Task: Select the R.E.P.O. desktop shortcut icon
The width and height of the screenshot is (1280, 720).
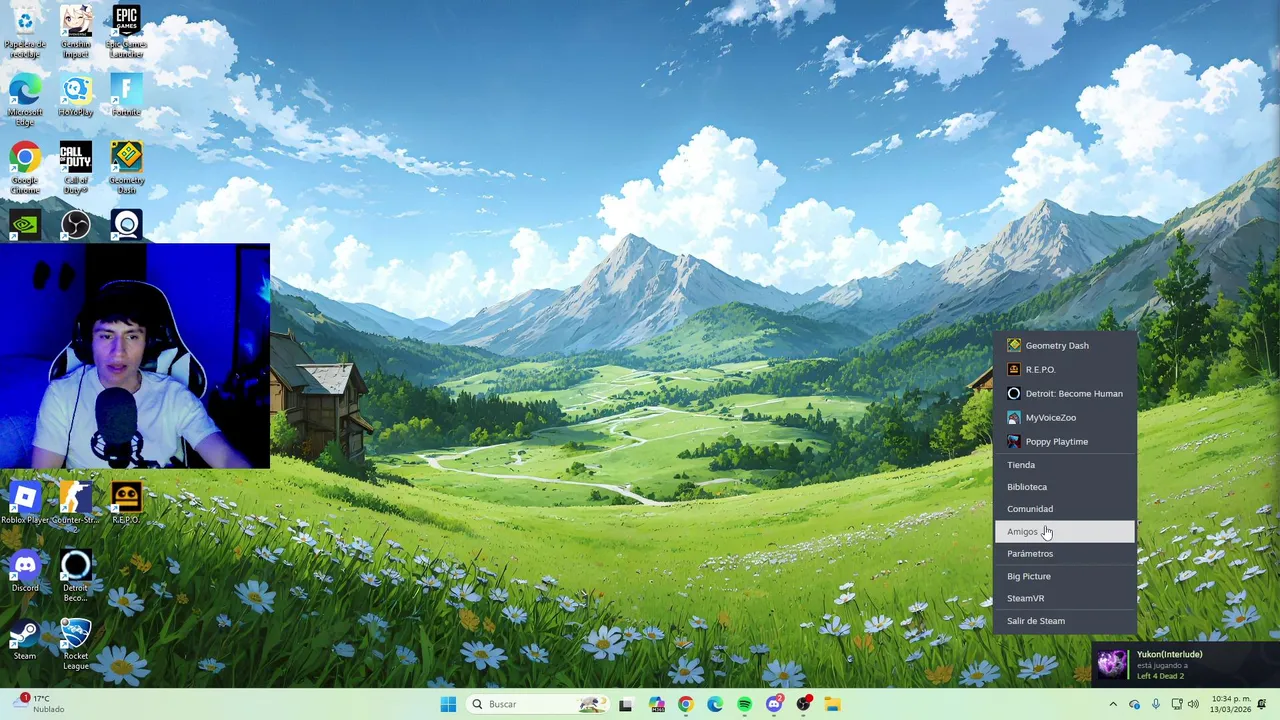Action: tap(126, 503)
